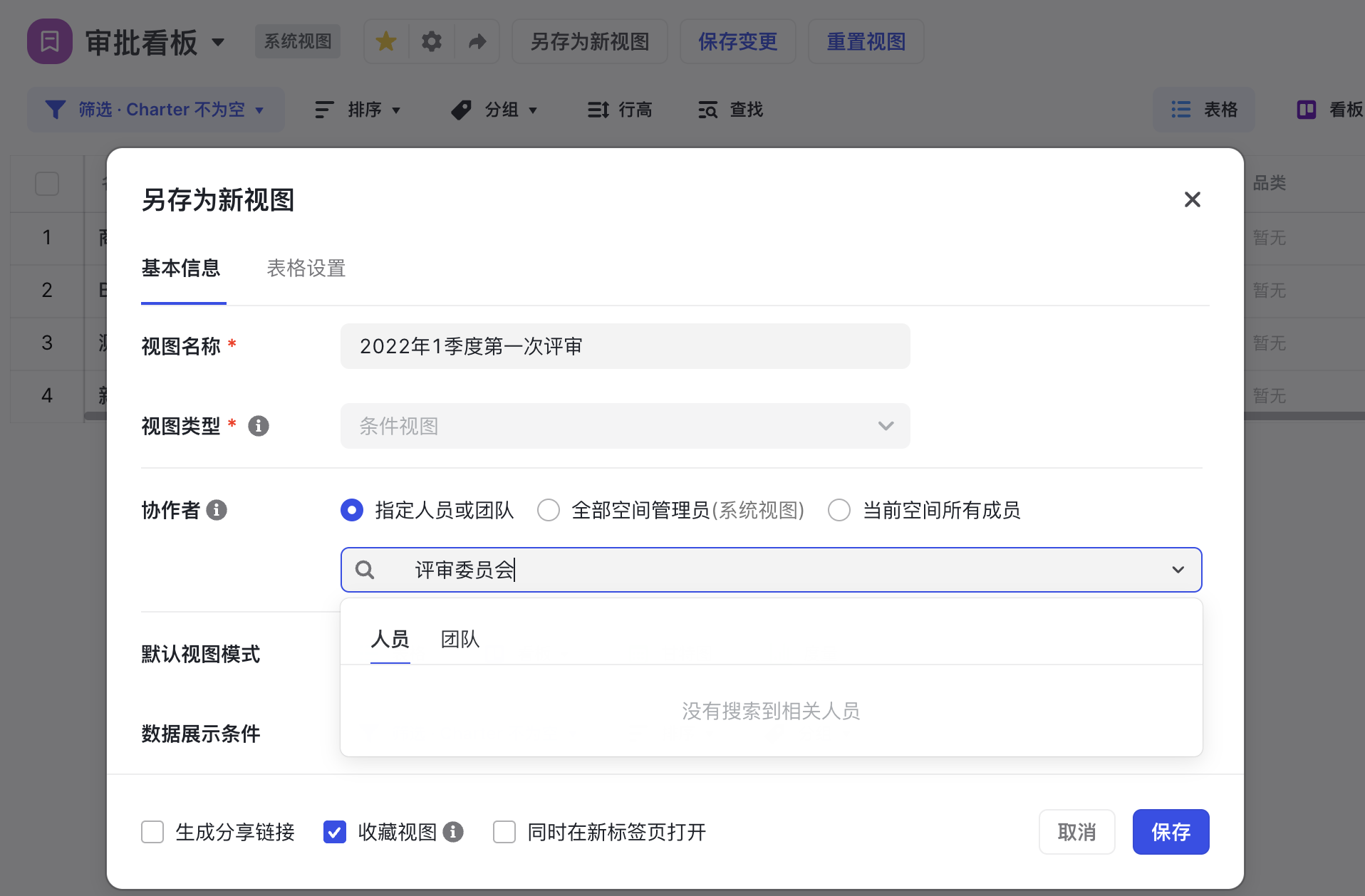Click info icon beside 协作者 label
The image size is (1365, 896).
click(x=217, y=510)
